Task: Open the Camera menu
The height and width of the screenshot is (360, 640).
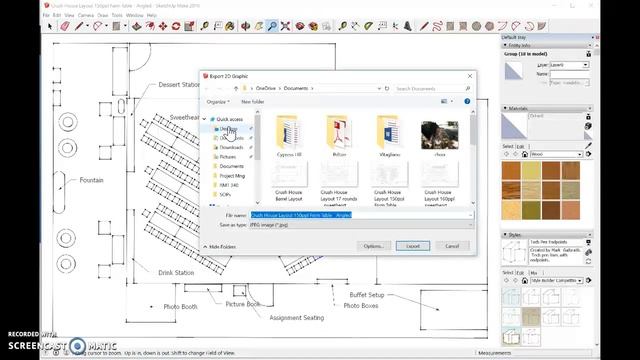Action: (86, 15)
